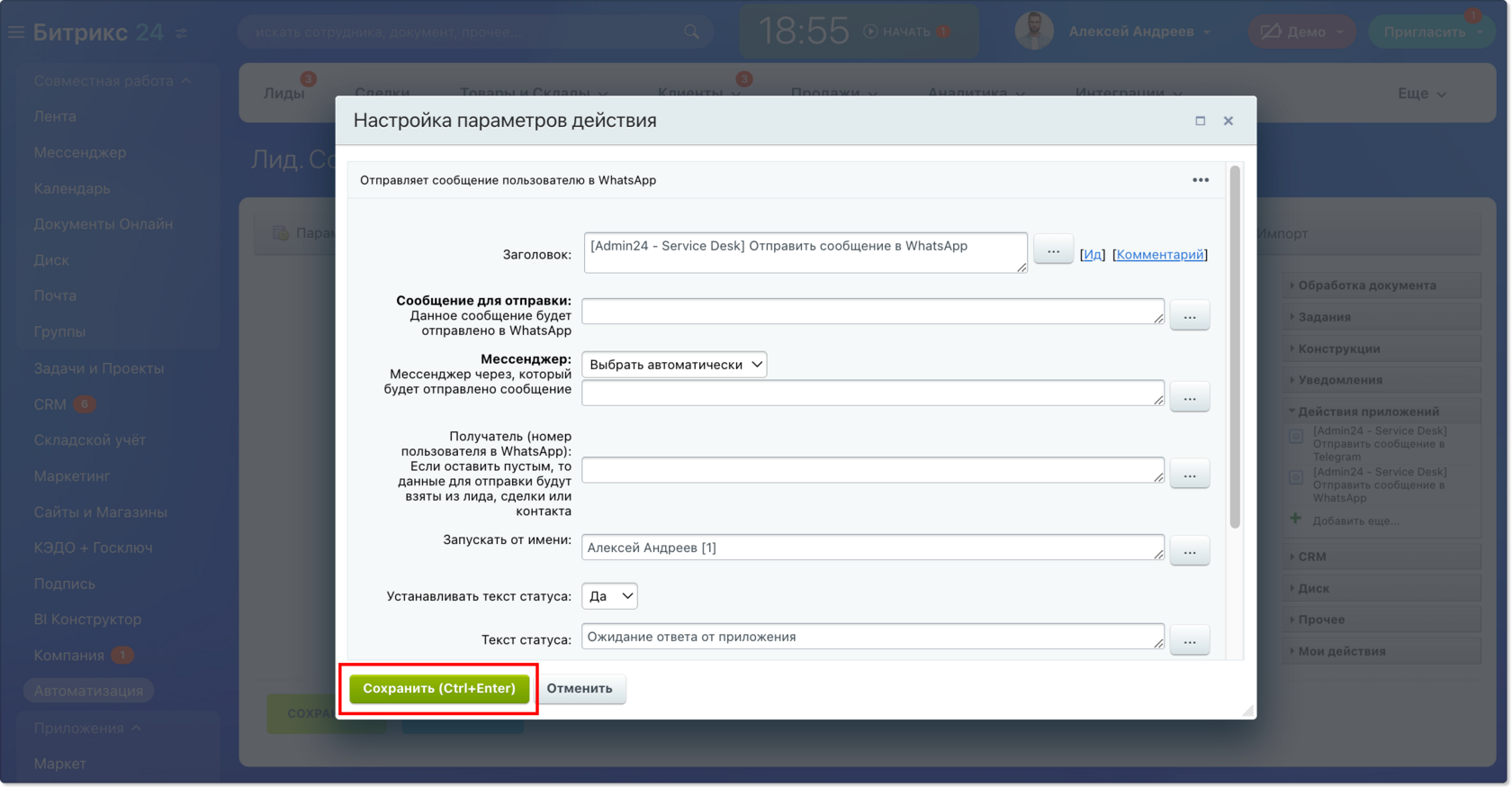This screenshot has height=788, width=1512.
Task: Open the Устанавливать текст статуса dropdown
Action: coord(609,596)
